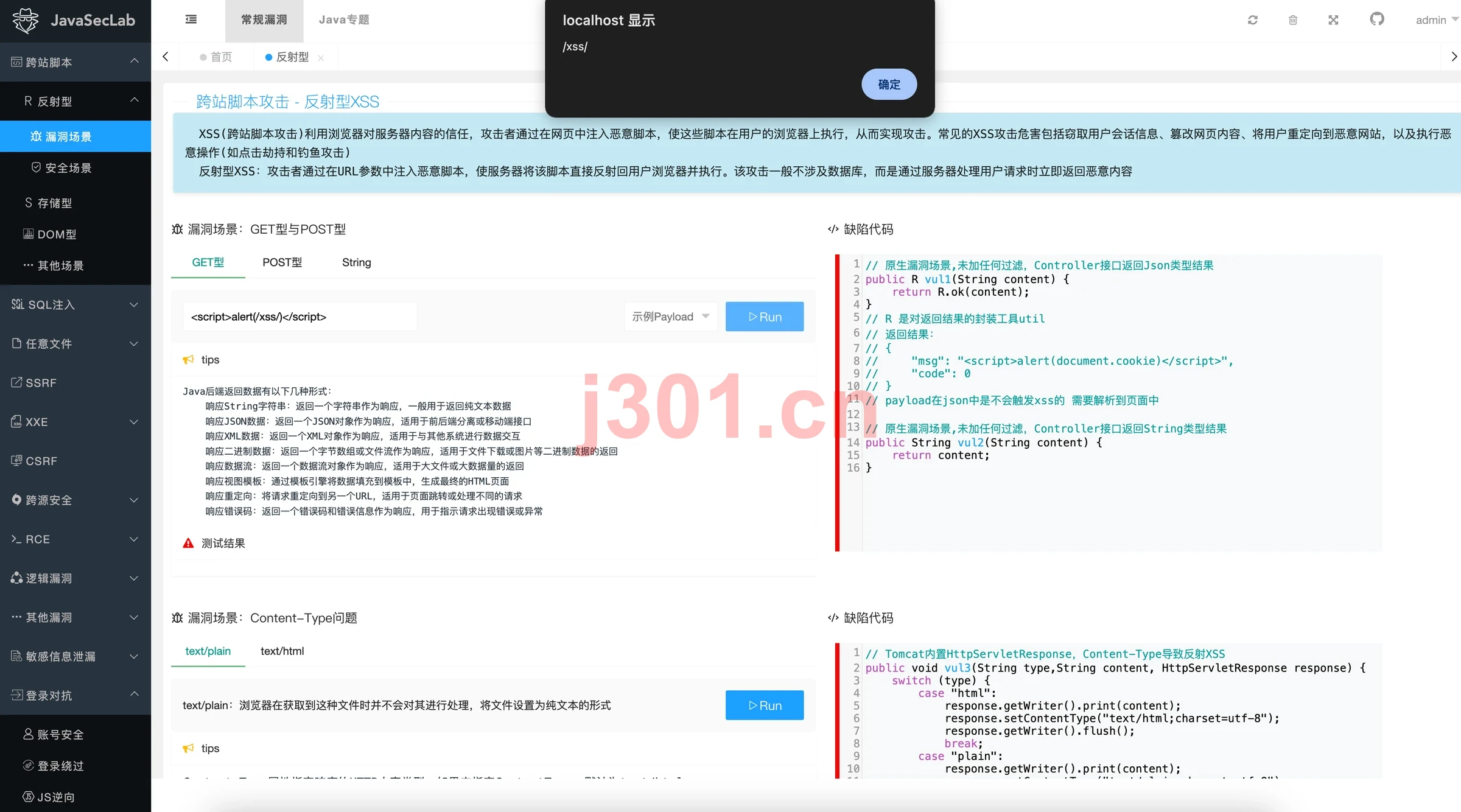Click the refresh icon in top bar
The height and width of the screenshot is (812, 1461).
click(1253, 20)
